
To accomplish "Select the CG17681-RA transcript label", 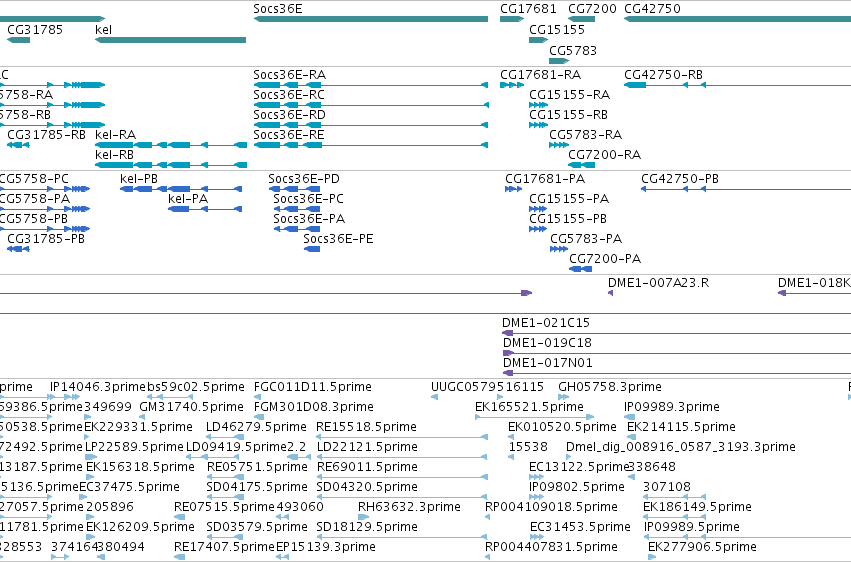I will point(541,74).
